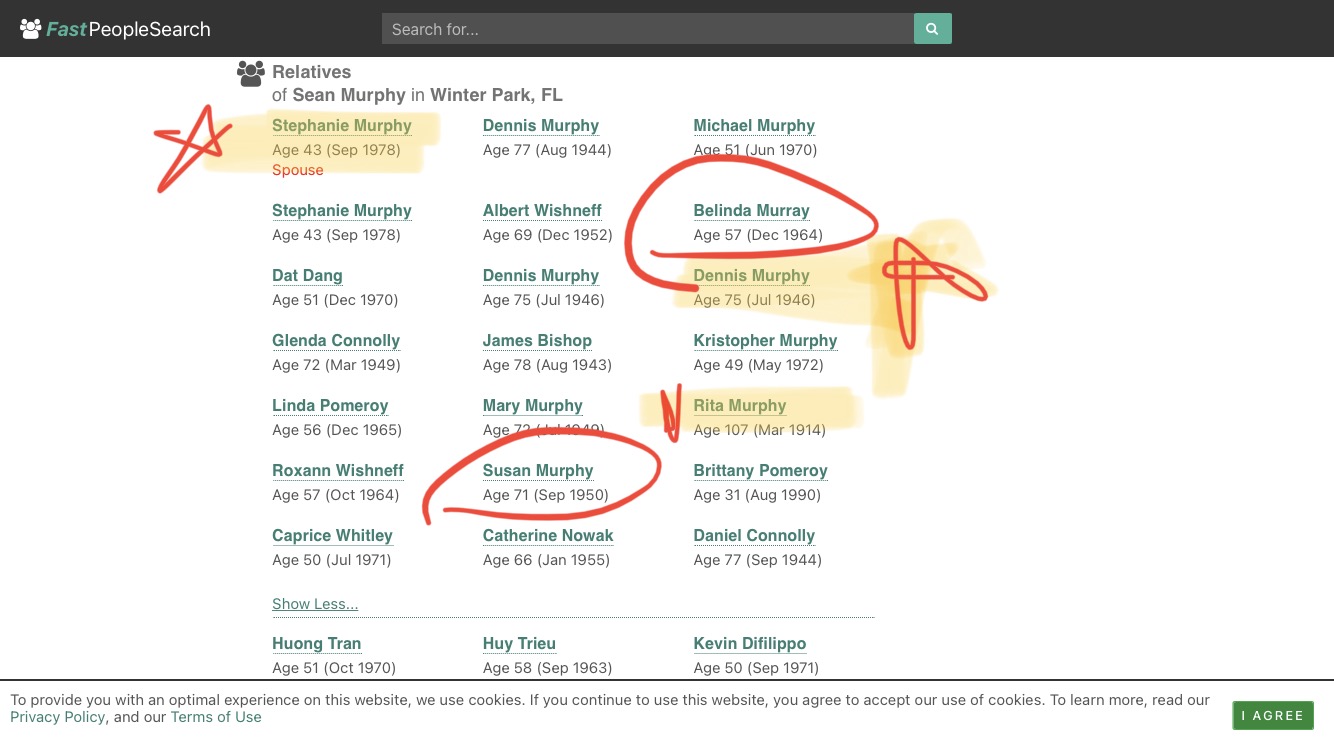
Task: Click the text 'Age 56 (Dec 1965)'
Action: coord(337,430)
